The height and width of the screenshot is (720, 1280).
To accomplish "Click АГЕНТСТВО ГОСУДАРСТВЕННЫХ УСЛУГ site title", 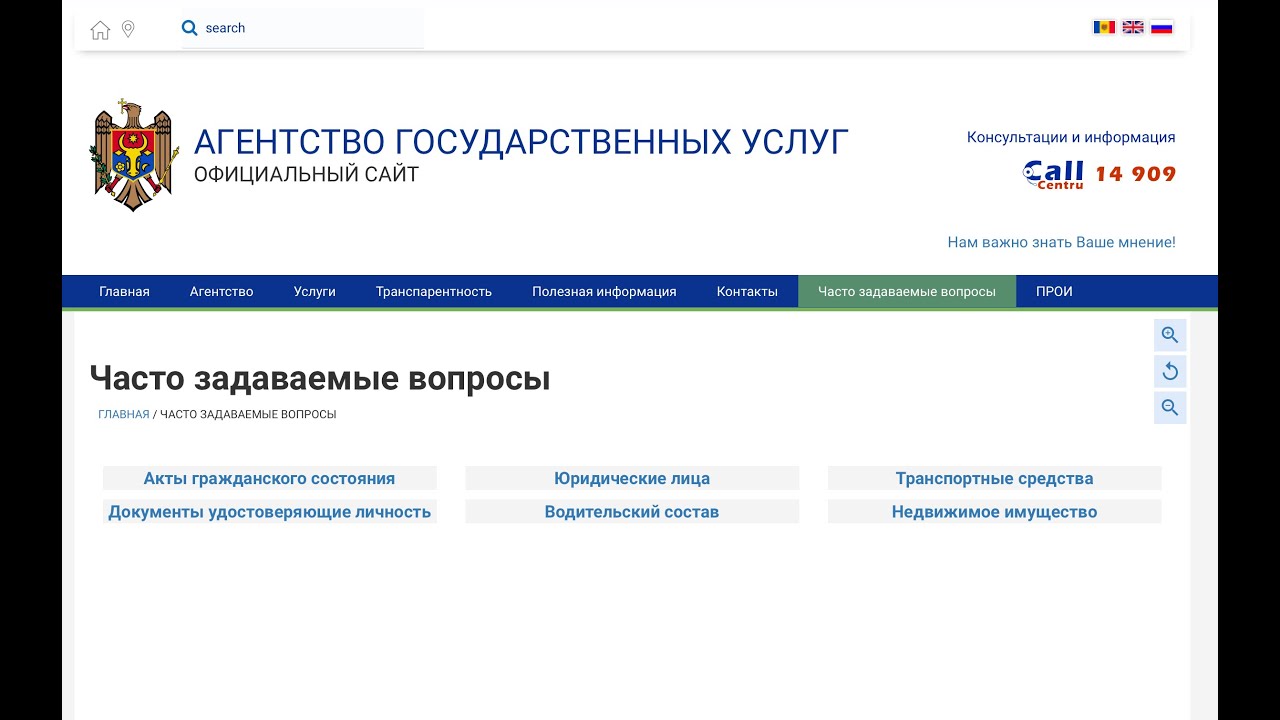I will point(521,142).
